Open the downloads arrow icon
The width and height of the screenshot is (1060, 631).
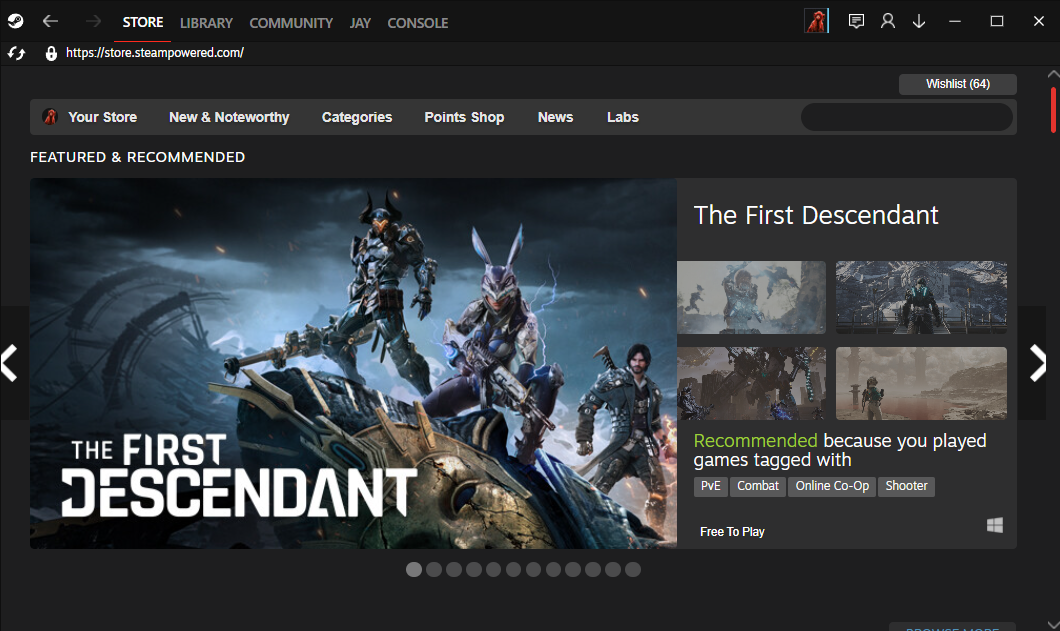click(919, 22)
